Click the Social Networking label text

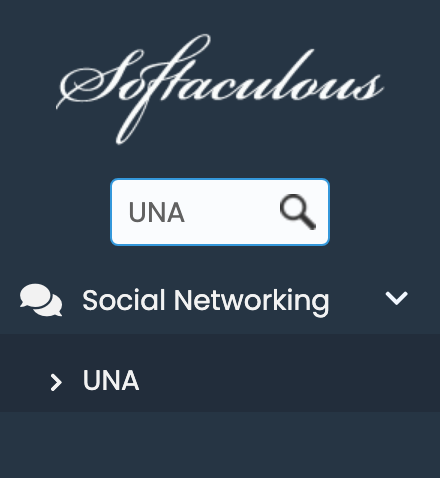click(206, 301)
